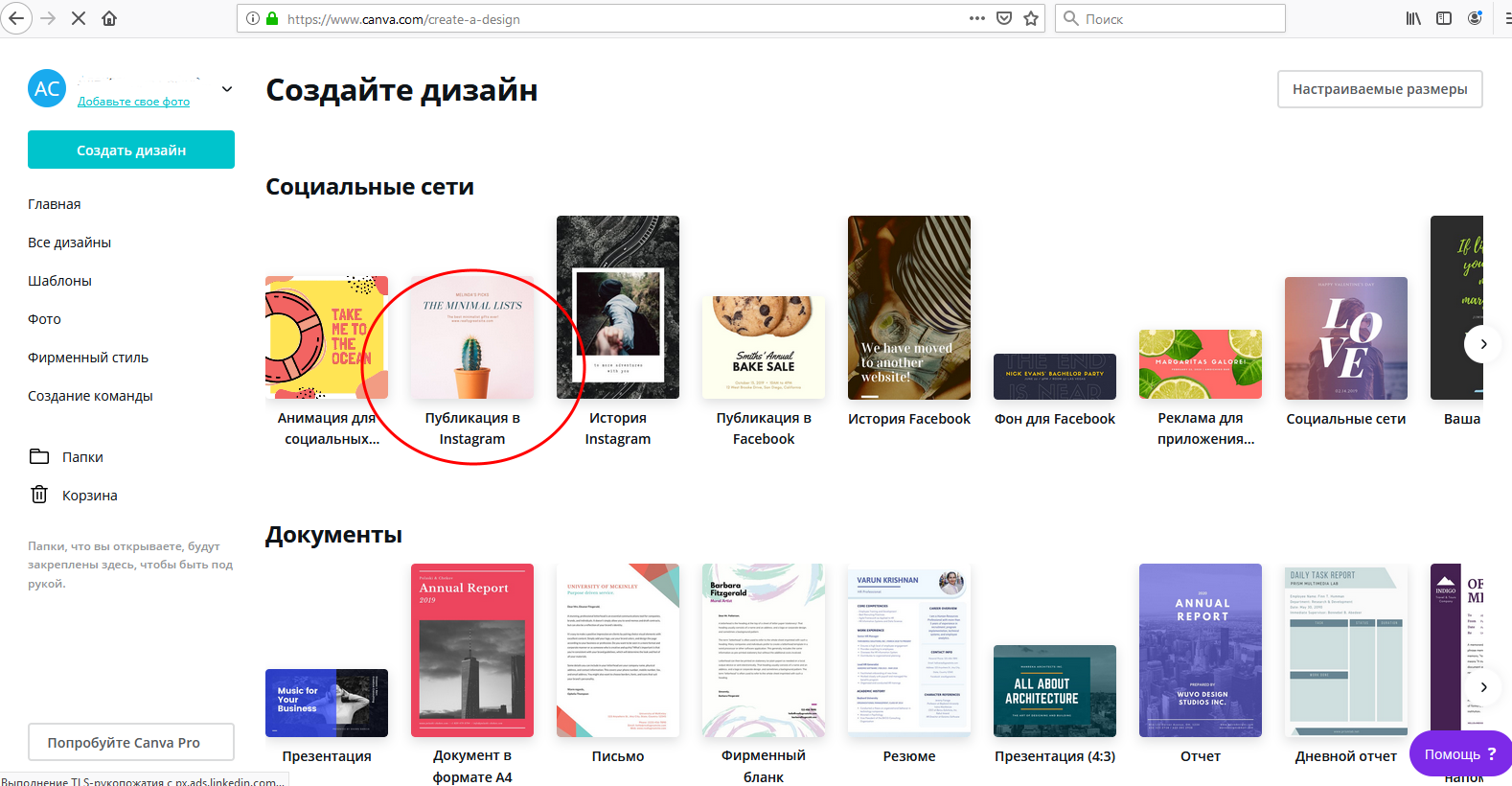The image size is (1512, 786).
Task: Click the TLS handshake status bar text
Action: point(143,780)
